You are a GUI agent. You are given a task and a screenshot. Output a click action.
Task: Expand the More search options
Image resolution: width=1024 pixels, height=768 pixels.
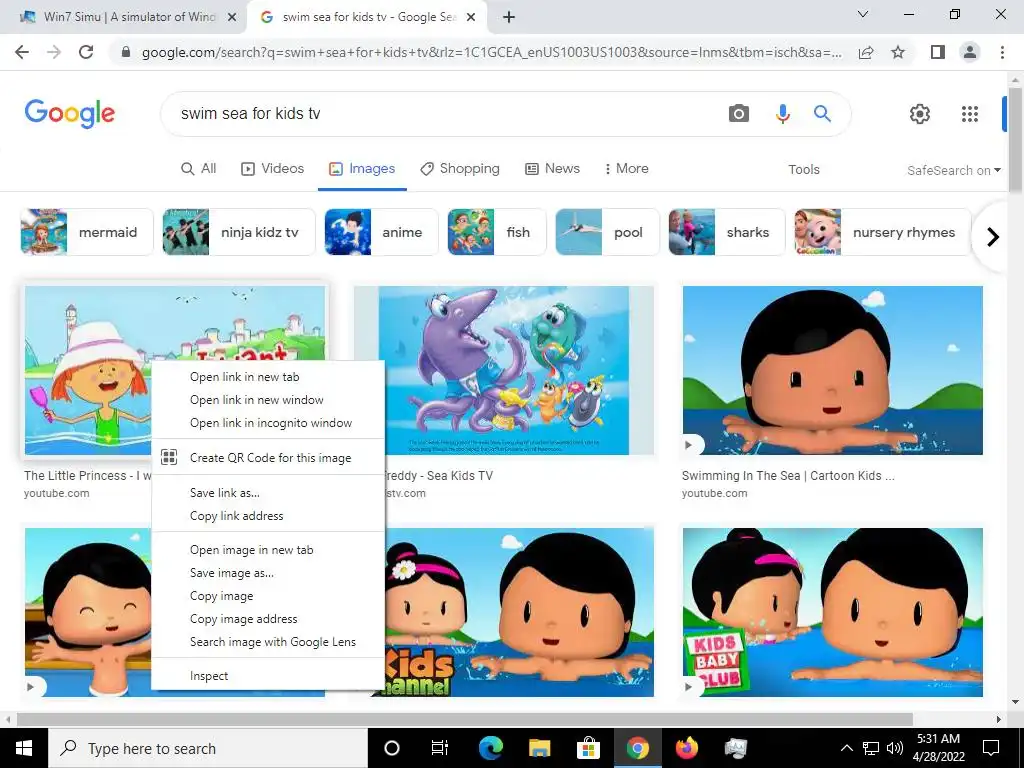(x=626, y=168)
